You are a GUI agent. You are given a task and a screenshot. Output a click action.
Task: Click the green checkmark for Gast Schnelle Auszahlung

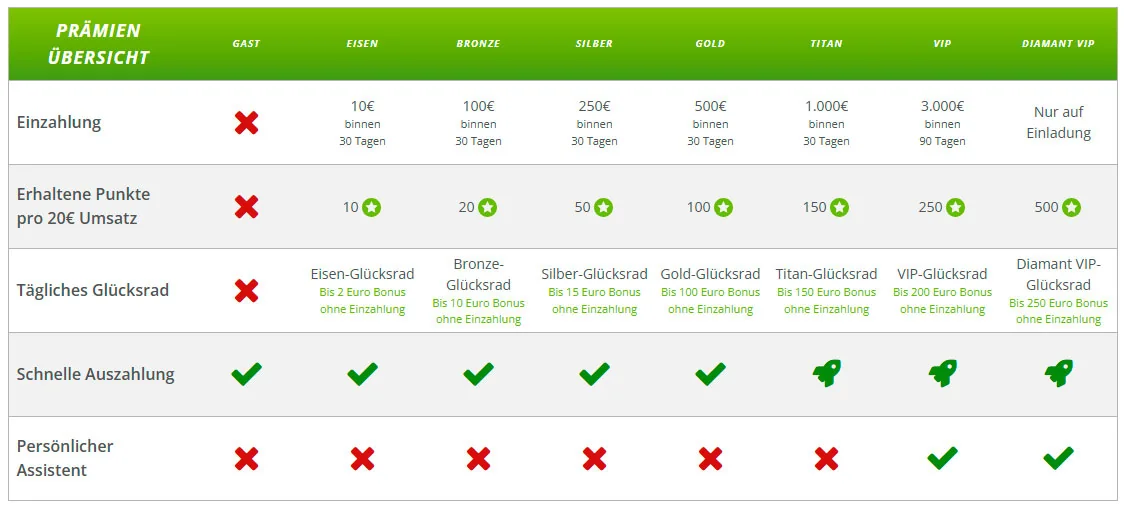click(247, 374)
